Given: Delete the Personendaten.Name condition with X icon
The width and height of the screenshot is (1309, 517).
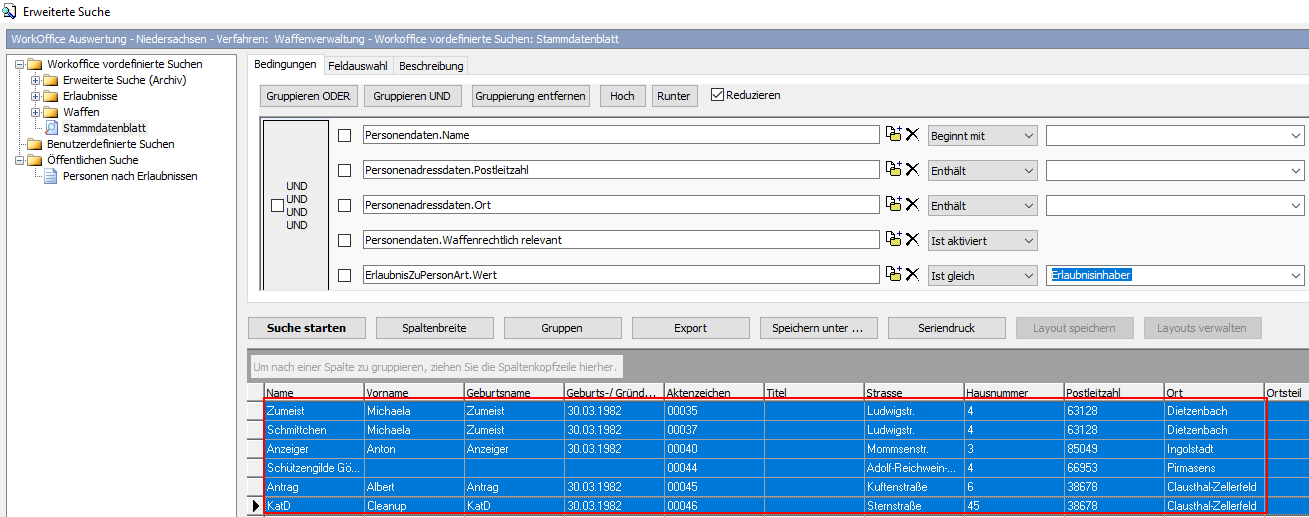Looking at the screenshot, I should [x=912, y=135].
